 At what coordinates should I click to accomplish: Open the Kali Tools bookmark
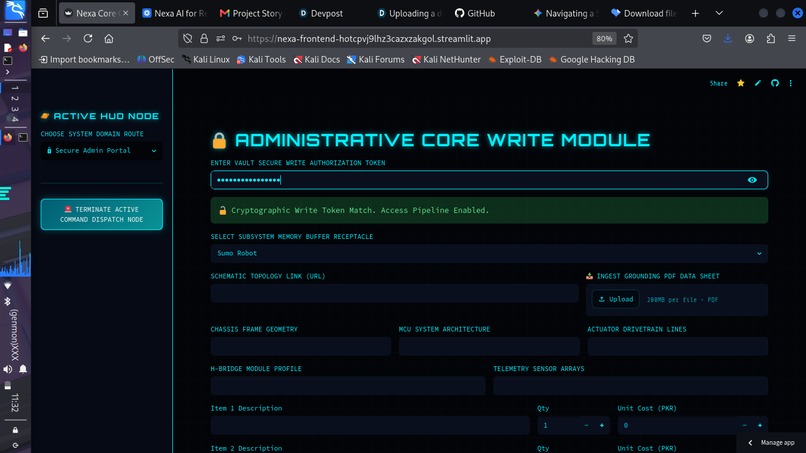(261, 60)
